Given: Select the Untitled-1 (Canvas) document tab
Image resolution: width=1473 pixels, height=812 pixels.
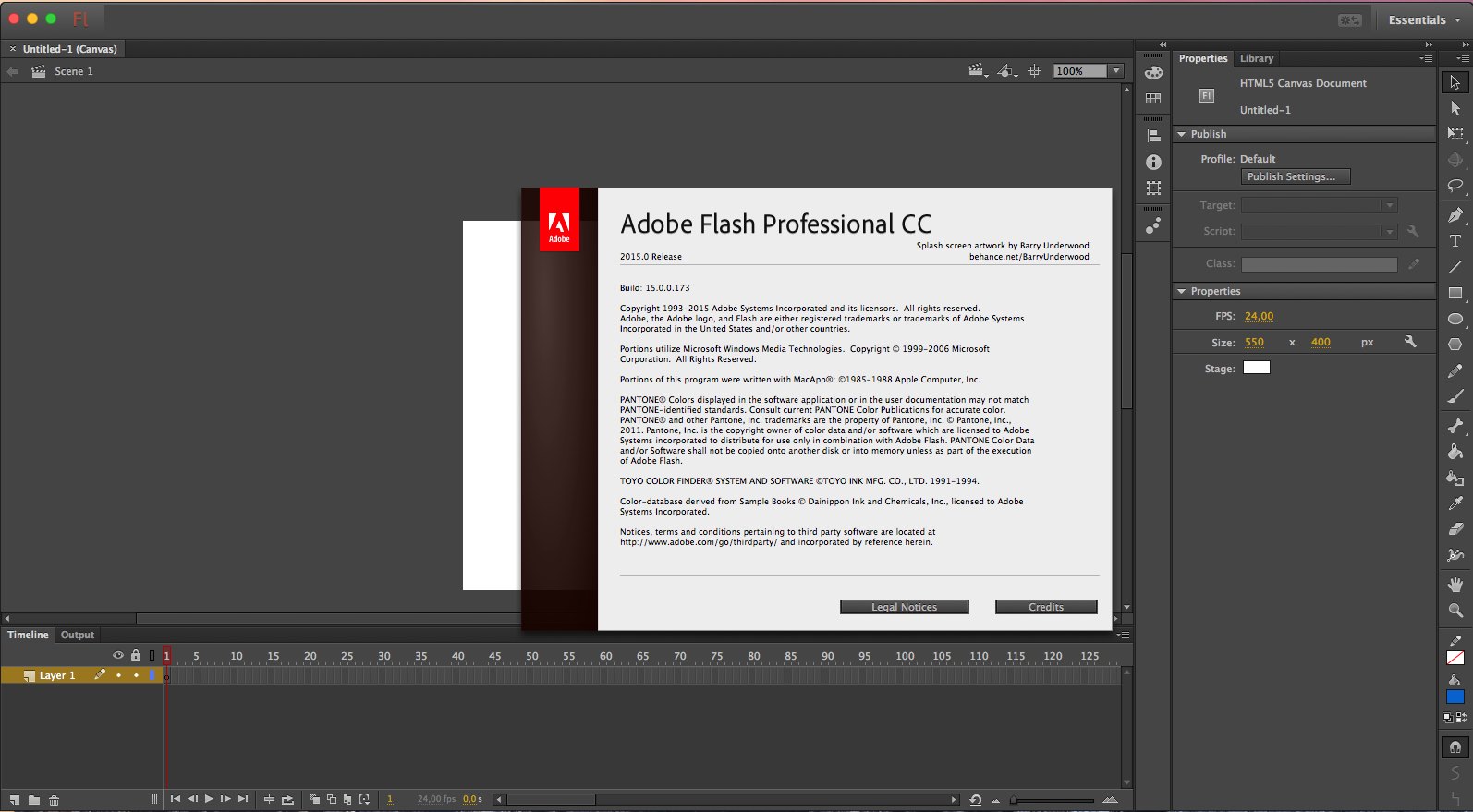Looking at the screenshot, I should point(70,49).
